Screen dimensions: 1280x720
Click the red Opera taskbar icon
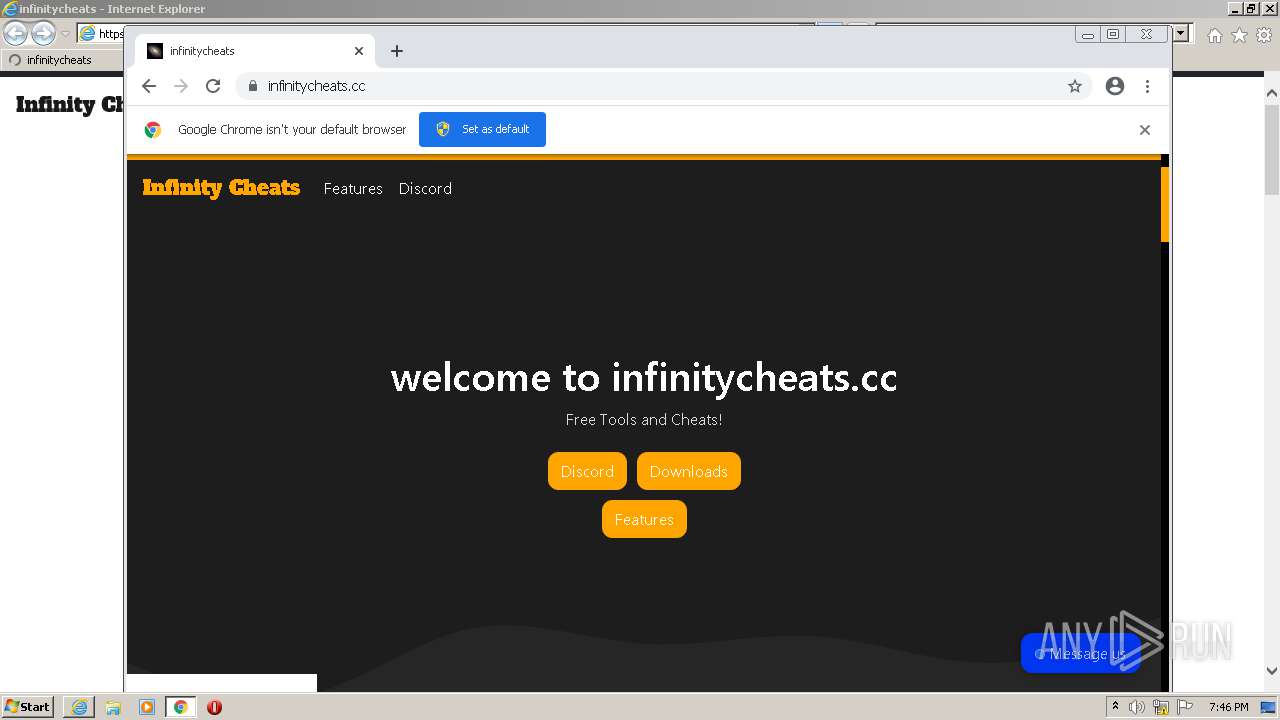click(x=214, y=707)
